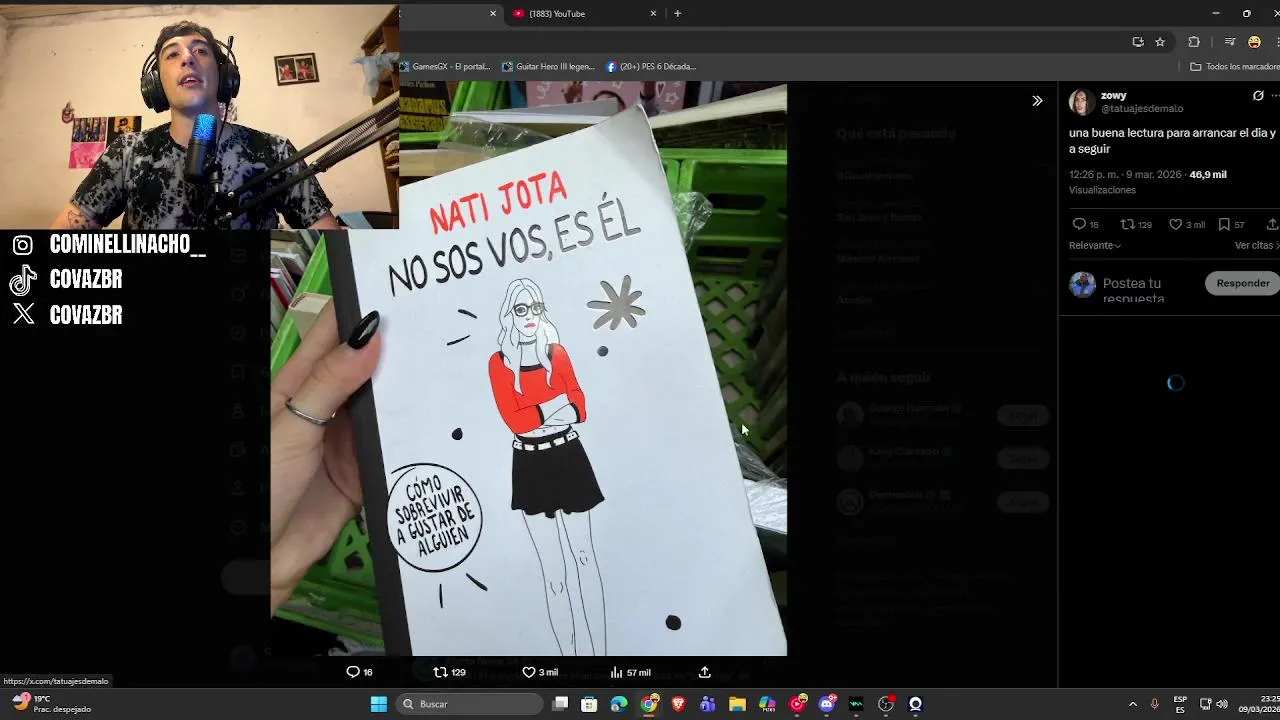The image size is (1280, 720).
Task: Click the microphone tray icon
Action: point(1154,704)
